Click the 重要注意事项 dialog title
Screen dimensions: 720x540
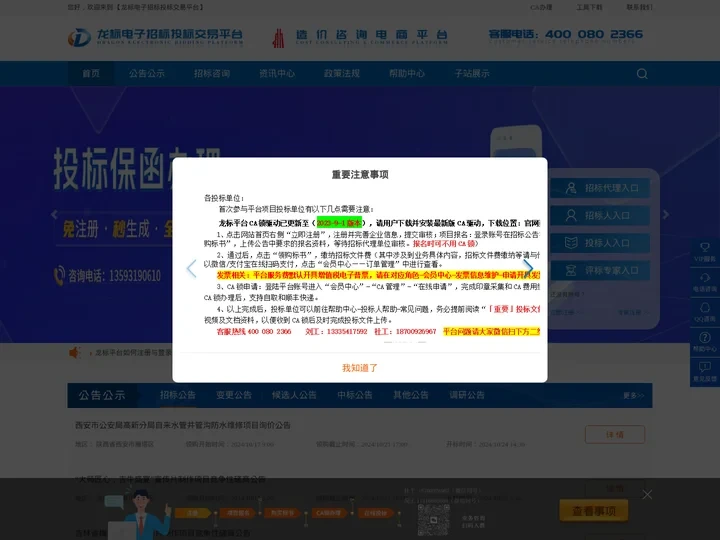pos(360,174)
